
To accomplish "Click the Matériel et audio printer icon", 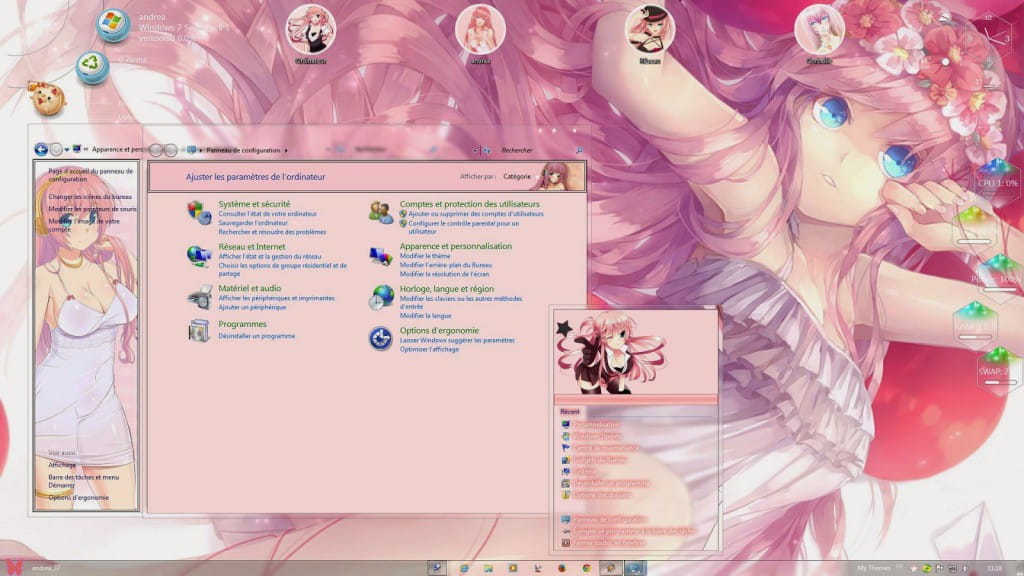I will click(x=199, y=296).
